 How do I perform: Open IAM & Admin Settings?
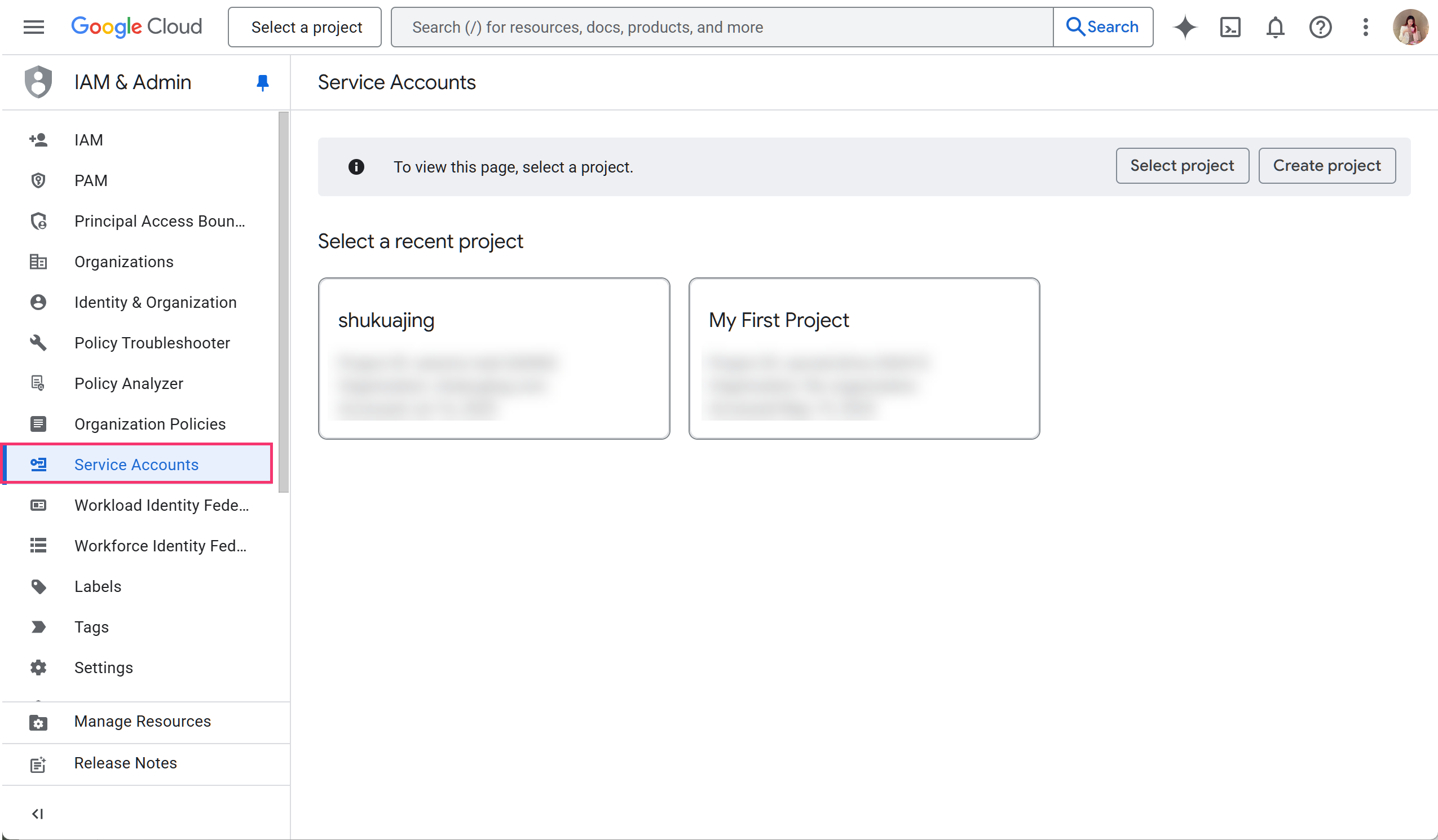click(x=138, y=667)
